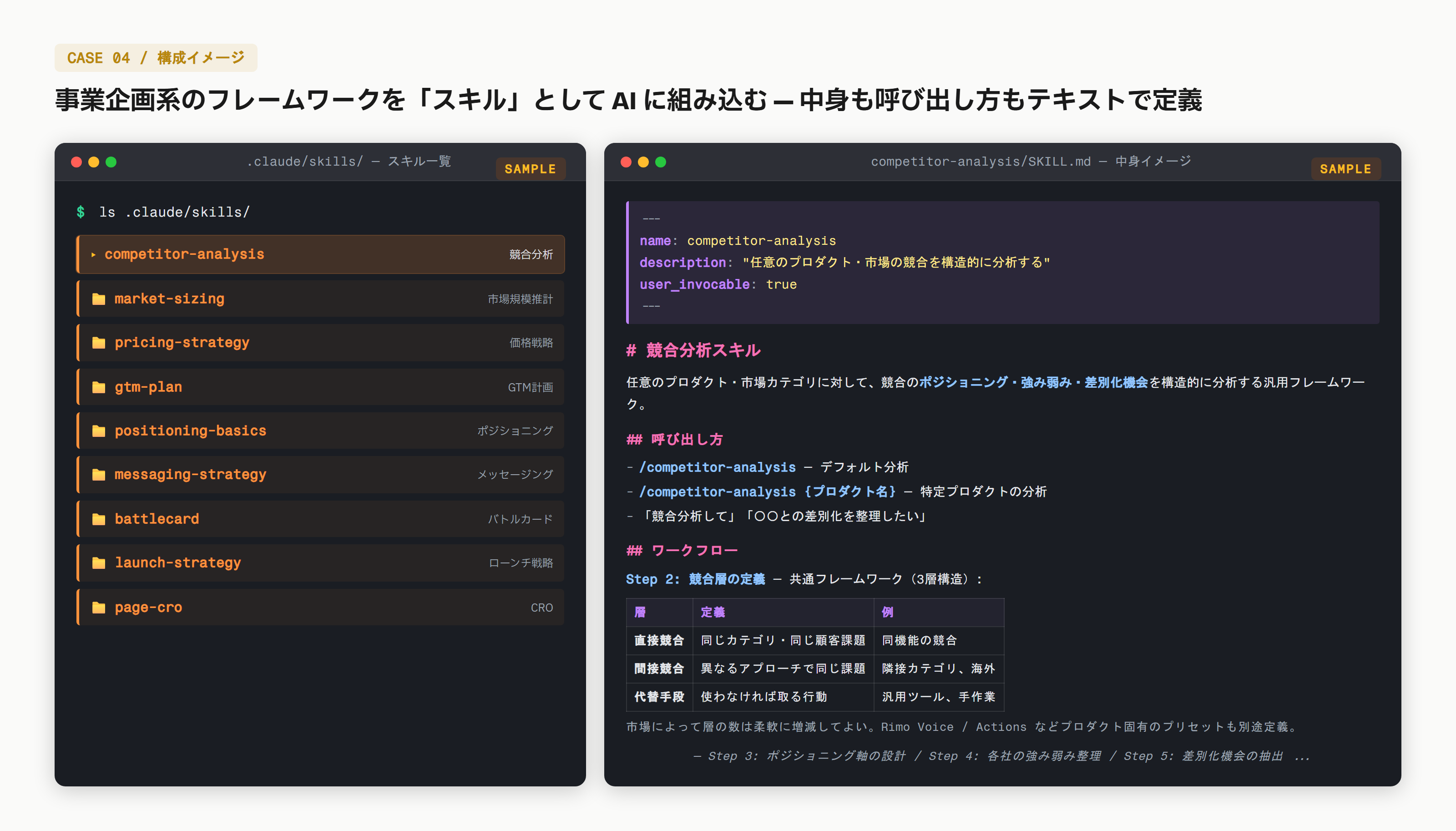
Task: Click the '/competitor-analysis {プロダクト名}' command
Action: tap(768, 492)
